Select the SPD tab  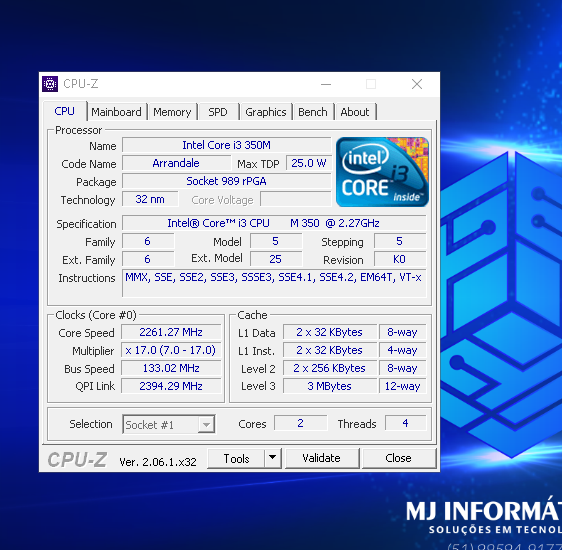[218, 112]
